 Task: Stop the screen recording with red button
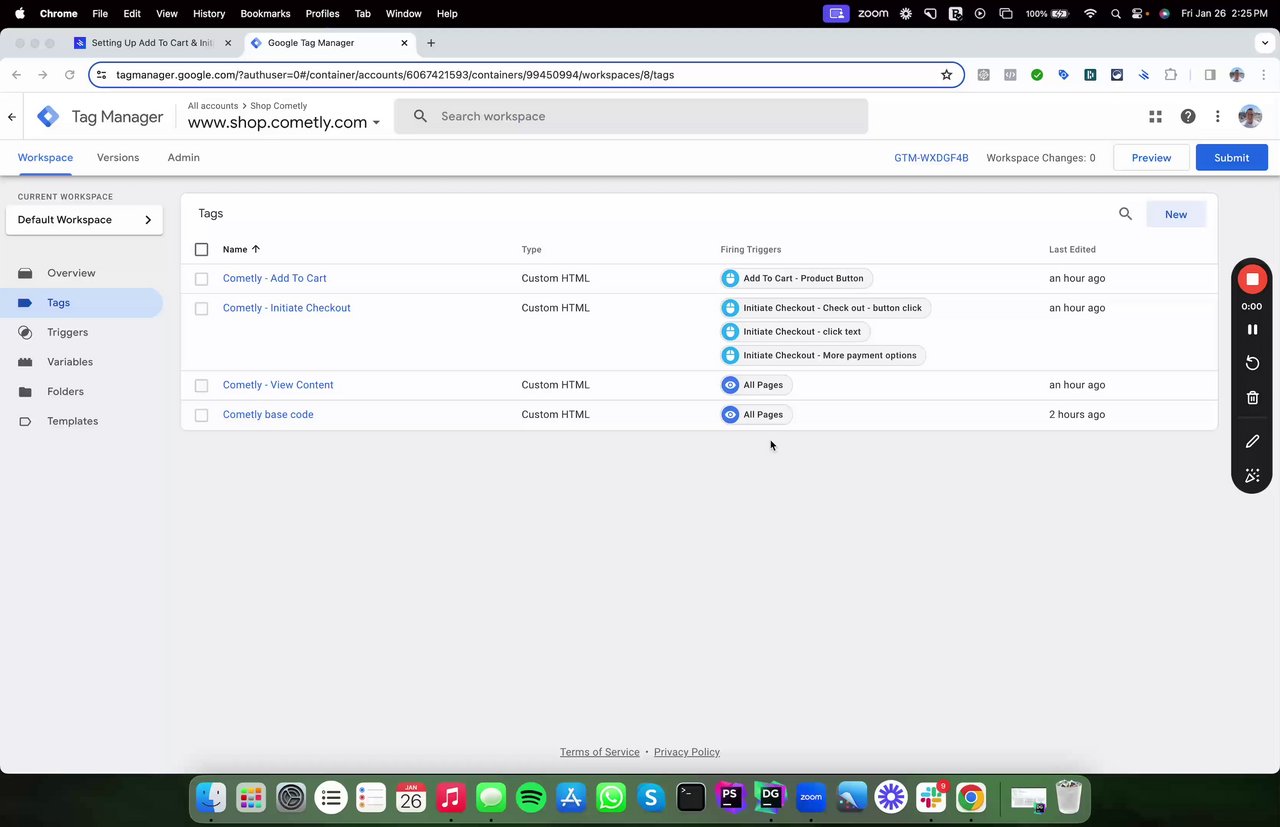(1252, 279)
